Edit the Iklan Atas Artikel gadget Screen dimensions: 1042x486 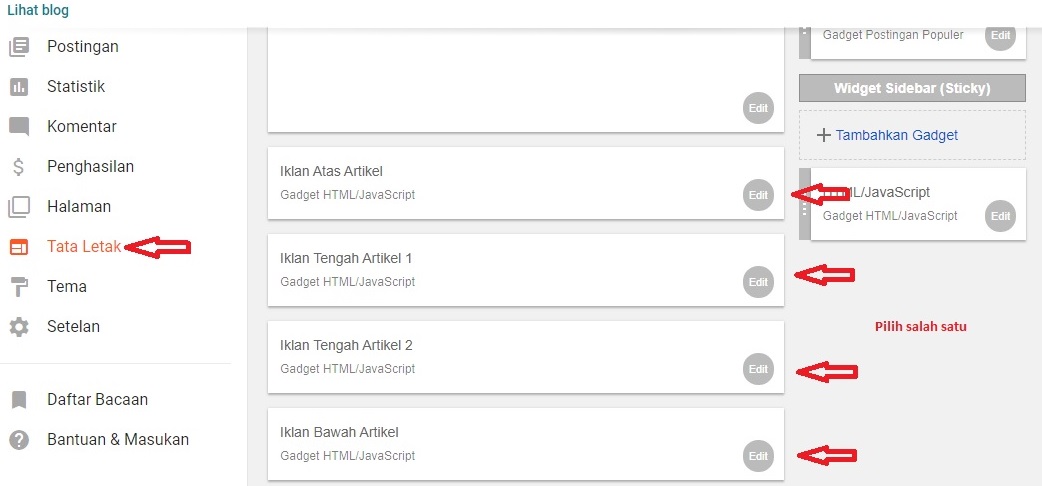(758, 195)
